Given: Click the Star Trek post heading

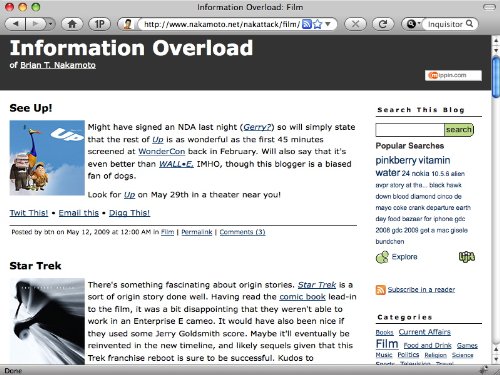Looking at the screenshot, I should pyautogui.click(x=35, y=266).
